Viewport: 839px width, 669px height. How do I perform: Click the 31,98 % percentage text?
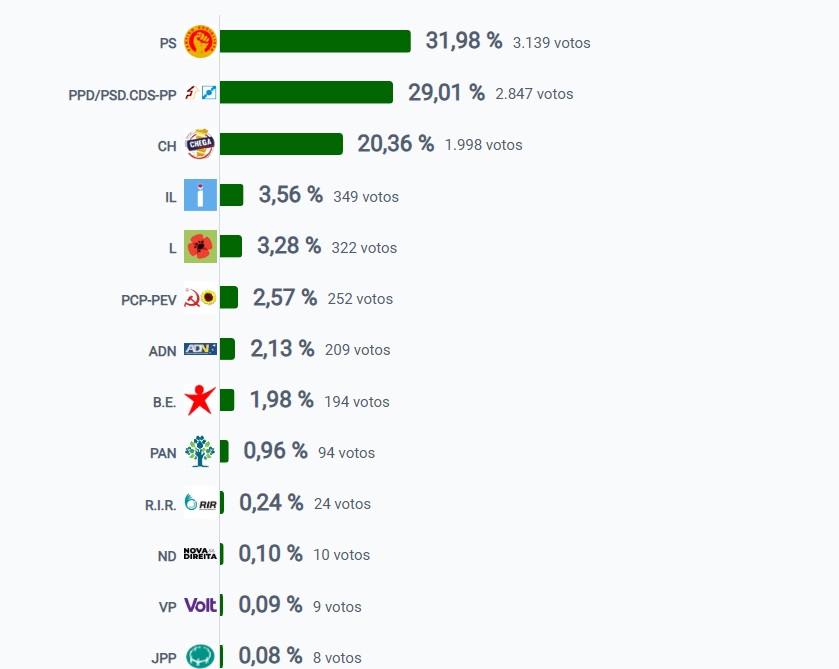[x=464, y=41]
